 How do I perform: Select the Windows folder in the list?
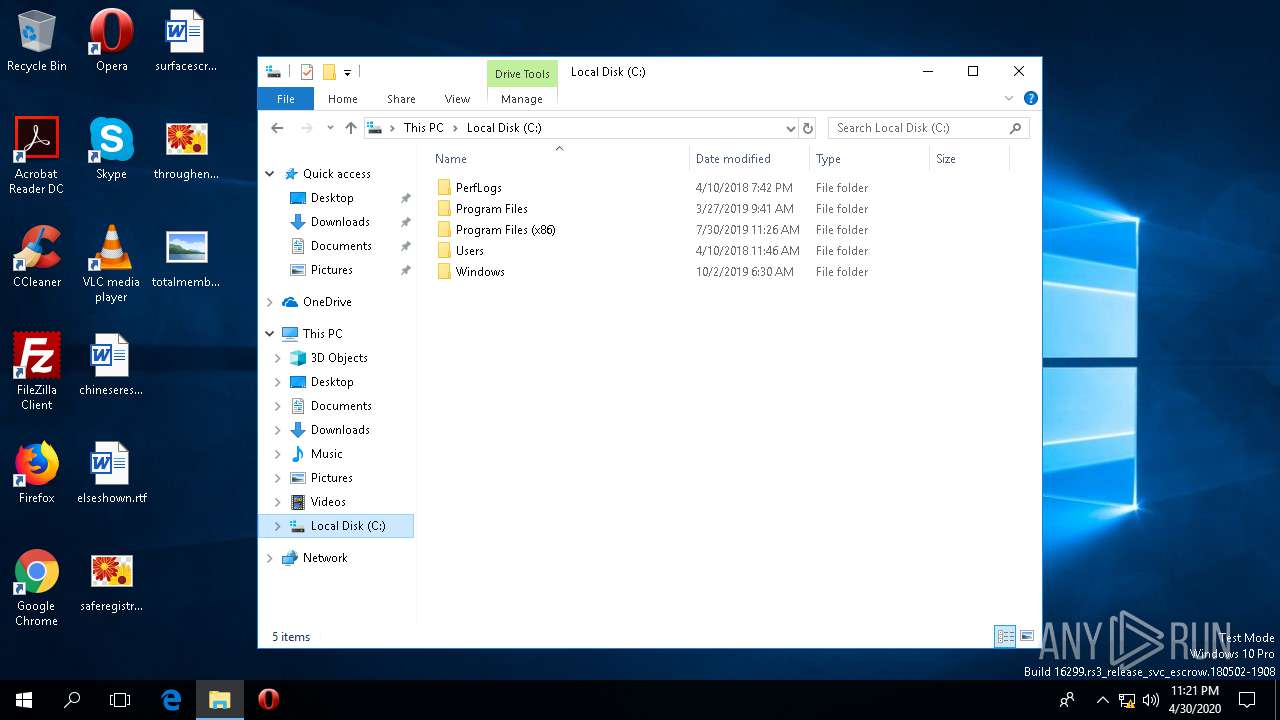coord(480,272)
